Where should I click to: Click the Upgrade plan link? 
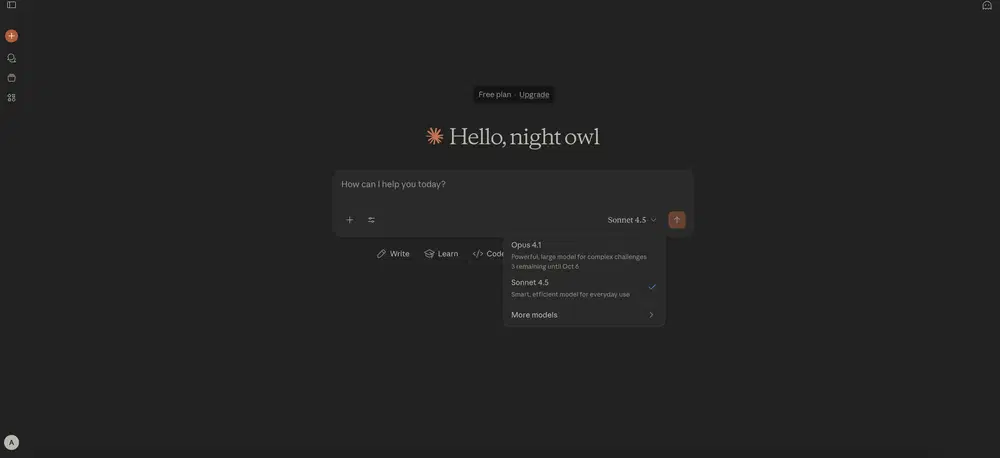click(x=534, y=95)
